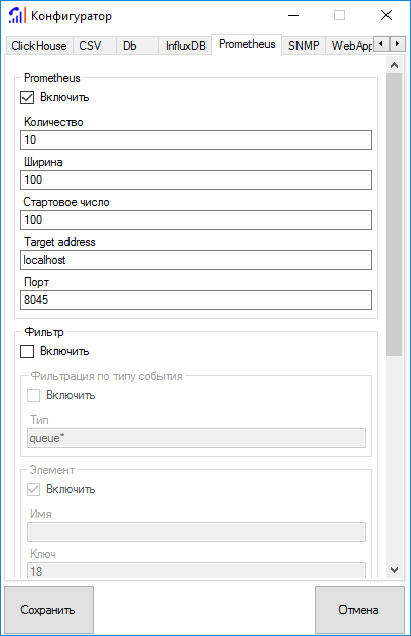Screen dimensions: 411x636
Task: Click the tab strip left arrow
Action: coord(381,43)
